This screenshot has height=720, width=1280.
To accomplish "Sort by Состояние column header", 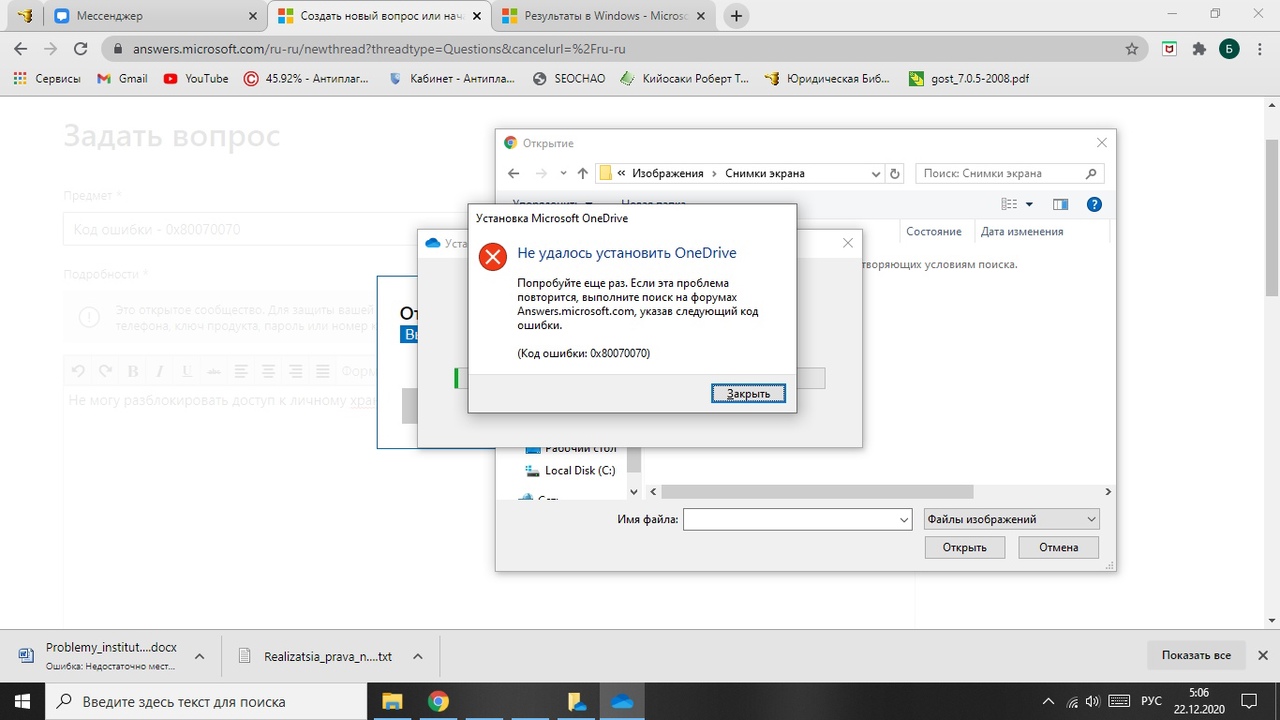I will [x=933, y=231].
